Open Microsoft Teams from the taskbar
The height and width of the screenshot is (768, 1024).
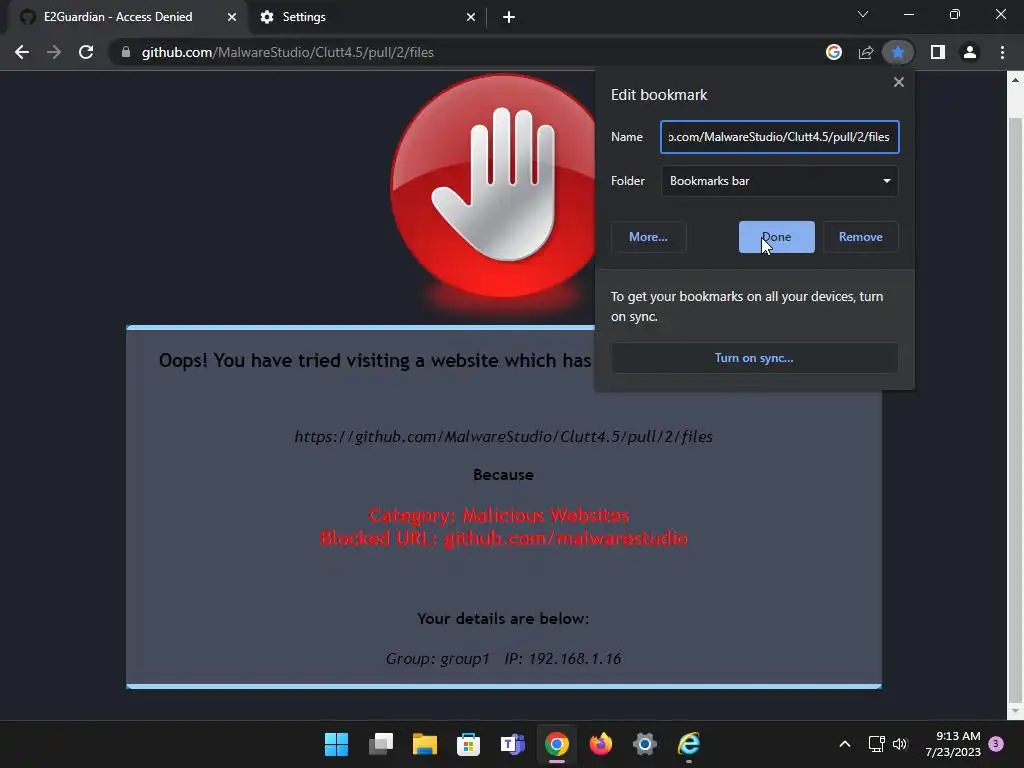coord(513,744)
